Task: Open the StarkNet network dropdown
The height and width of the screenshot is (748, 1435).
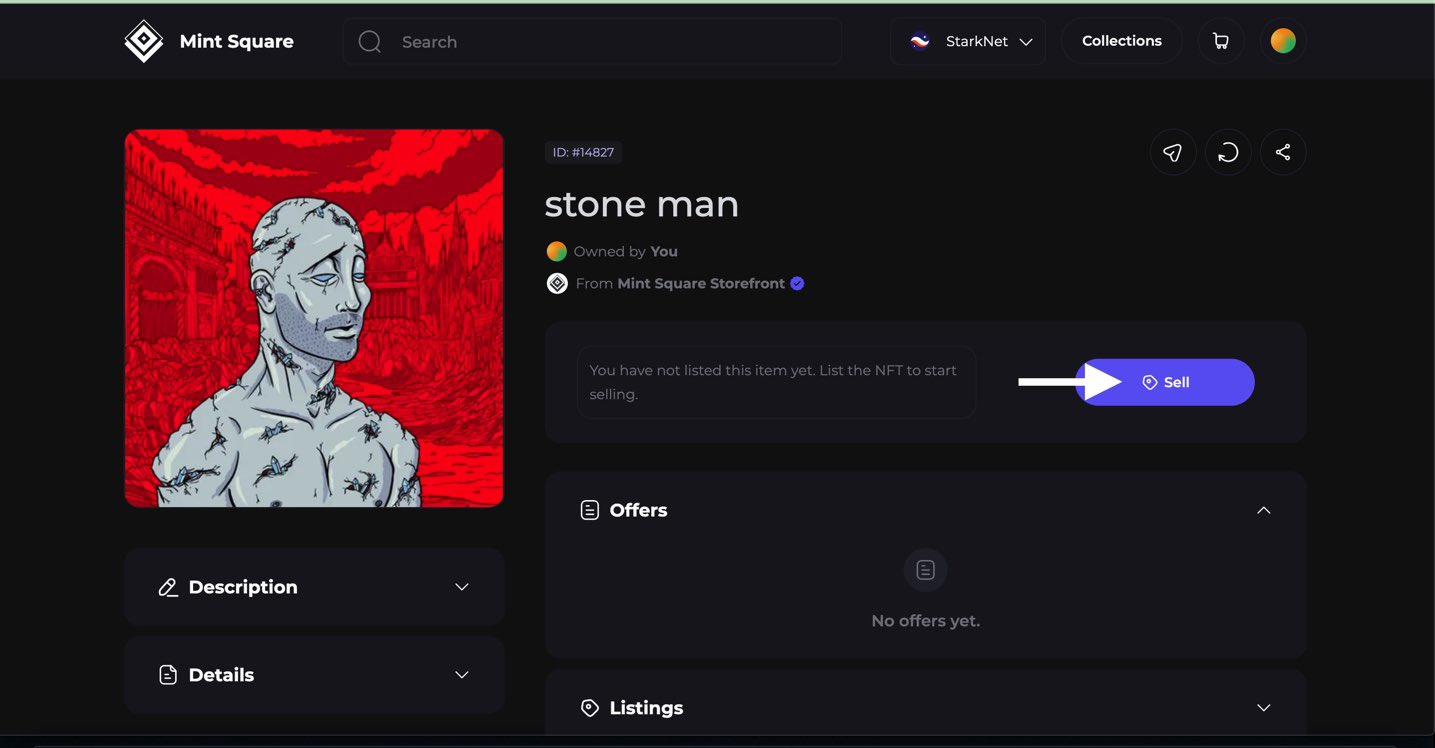Action: tap(968, 42)
